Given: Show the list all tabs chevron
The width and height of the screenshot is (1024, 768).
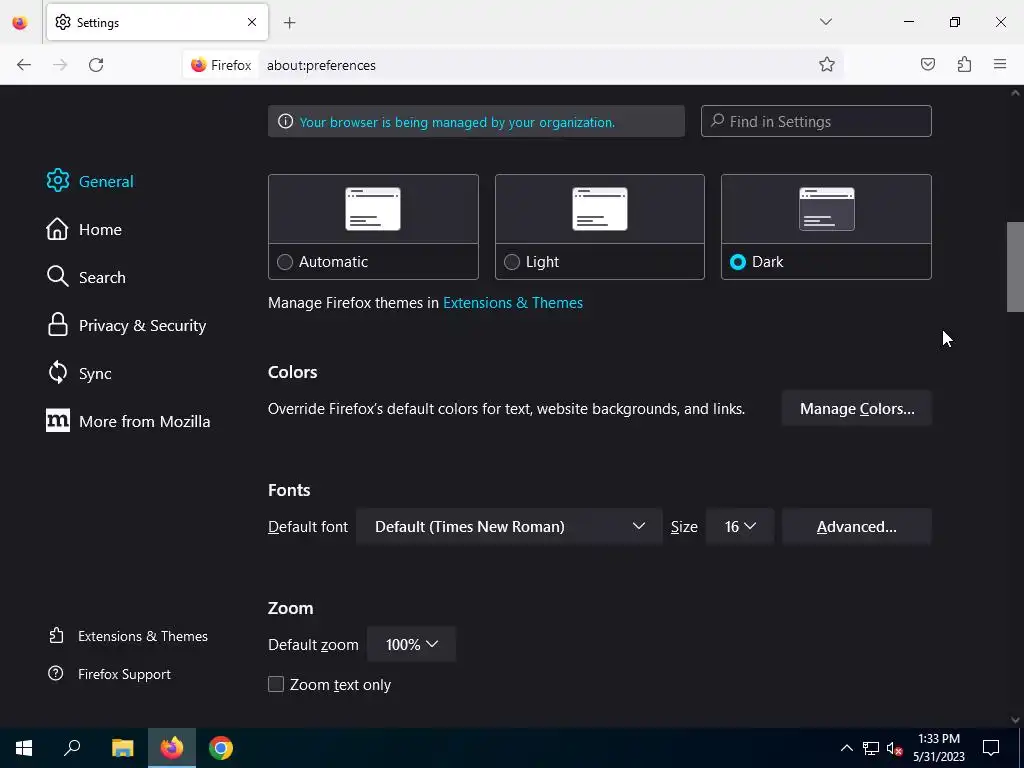Looking at the screenshot, I should 825,22.
